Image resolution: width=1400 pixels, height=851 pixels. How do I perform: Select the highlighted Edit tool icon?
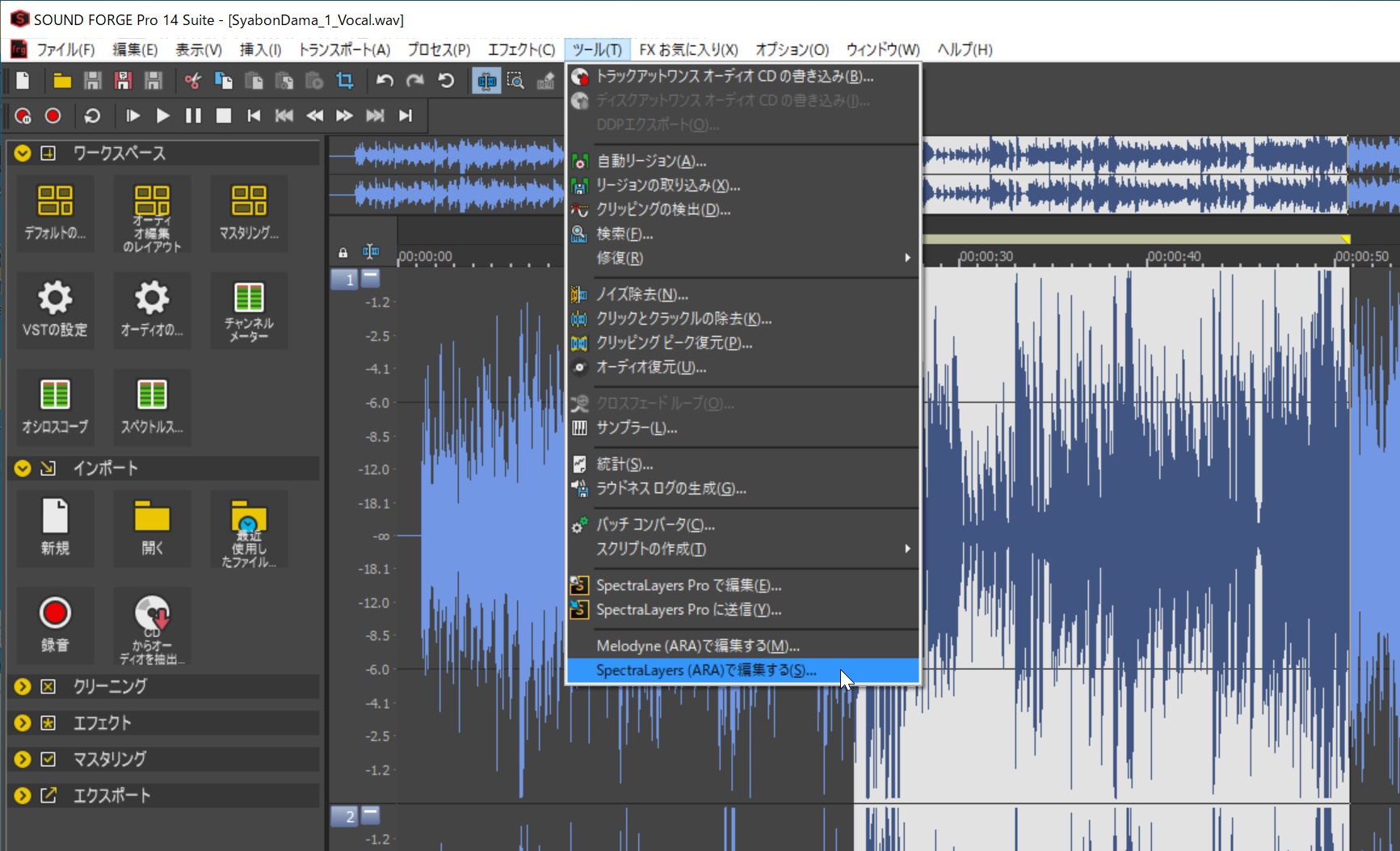pos(486,81)
